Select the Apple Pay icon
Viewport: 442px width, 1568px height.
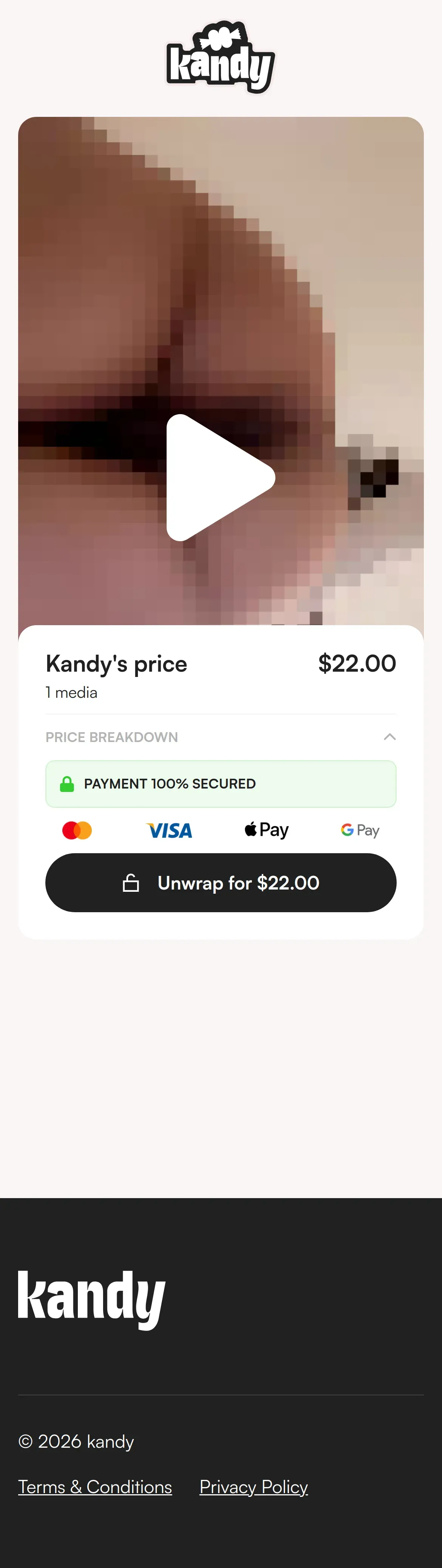pyautogui.click(x=266, y=830)
